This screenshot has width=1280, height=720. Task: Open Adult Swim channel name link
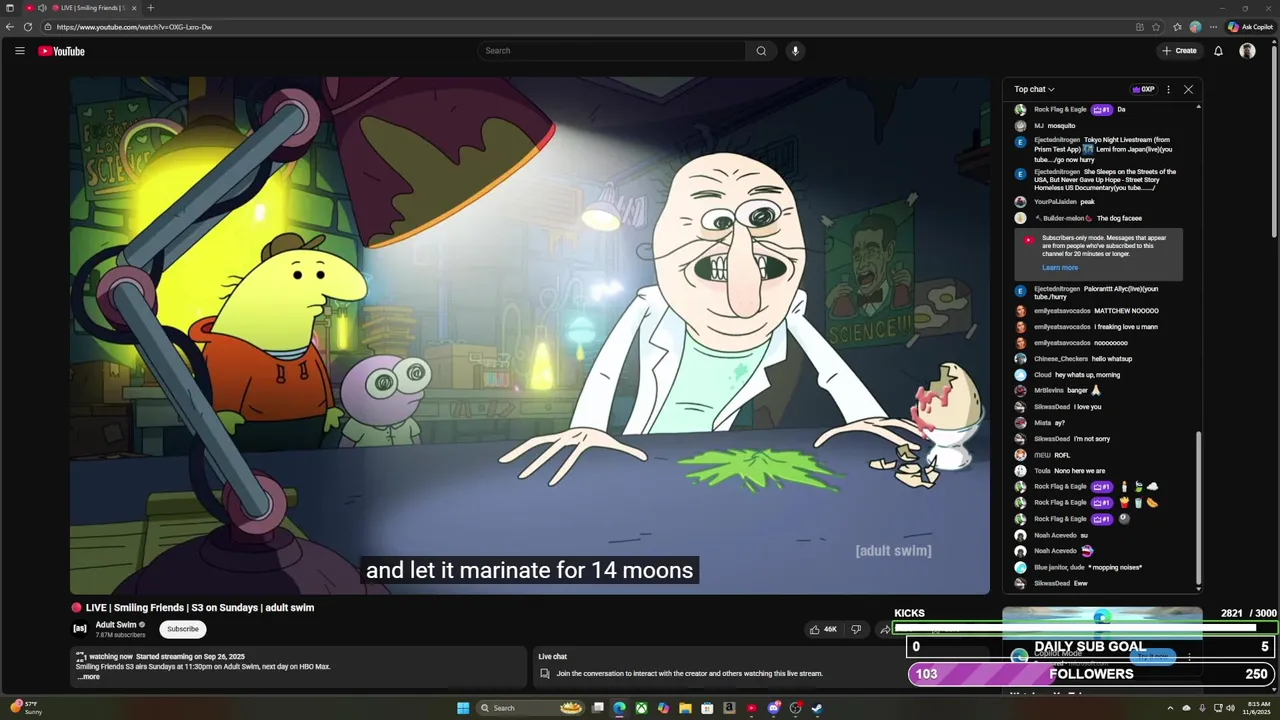pyautogui.click(x=116, y=625)
